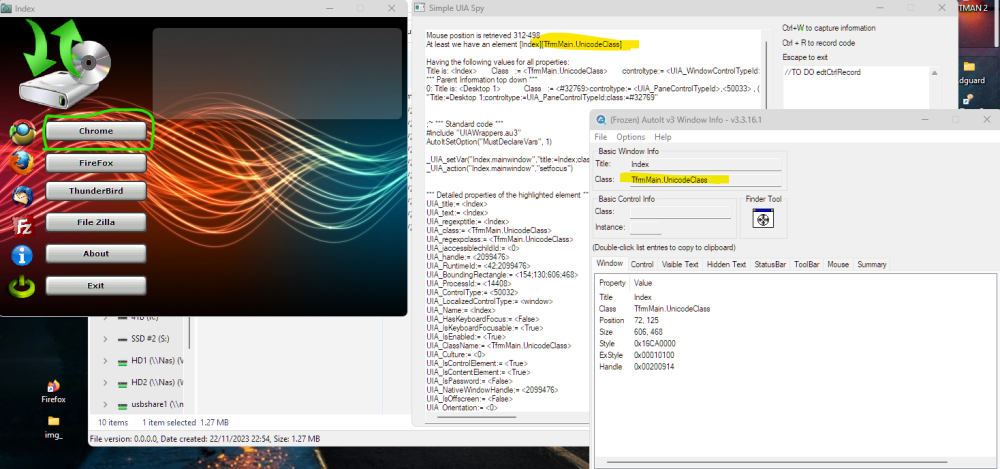The width and height of the screenshot is (1000, 469).
Task: Switch to the Hidden Text tab
Action: (x=726, y=264)
